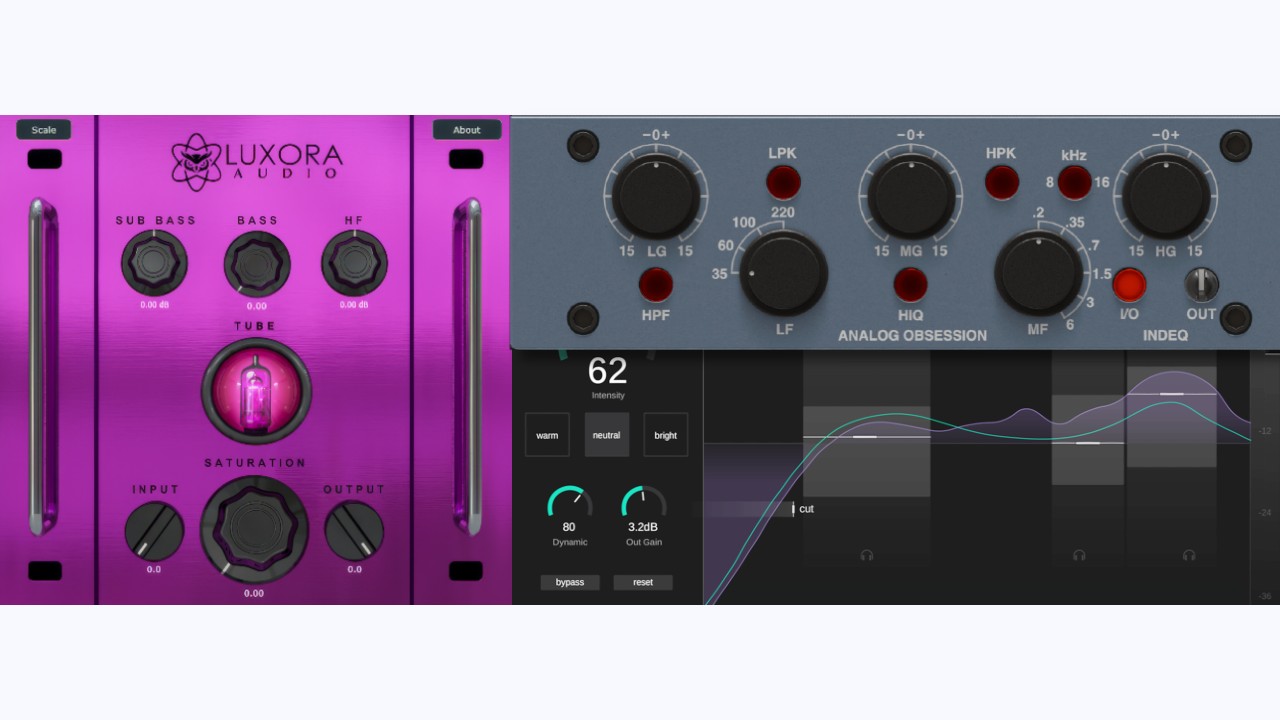
Task: Click the OUT trim screw control on INDEQ
Action: [1202, 285]
